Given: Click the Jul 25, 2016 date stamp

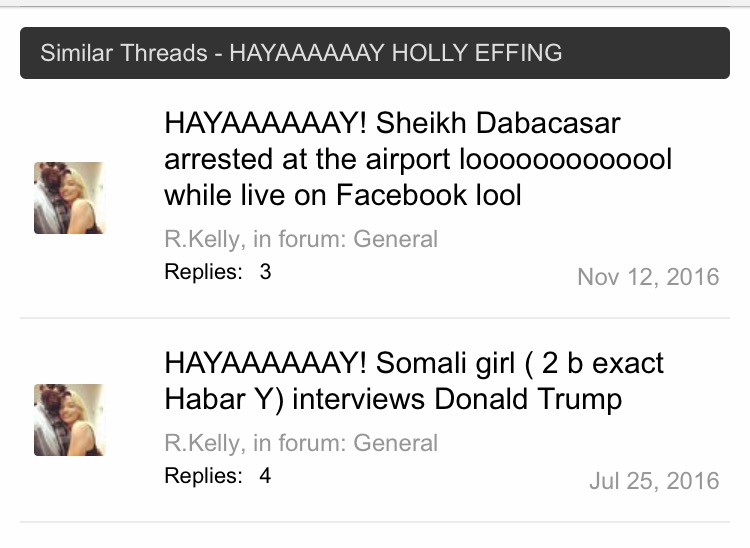Looking at the screenshot, I should pyautogui.click(x=654, y=481).
